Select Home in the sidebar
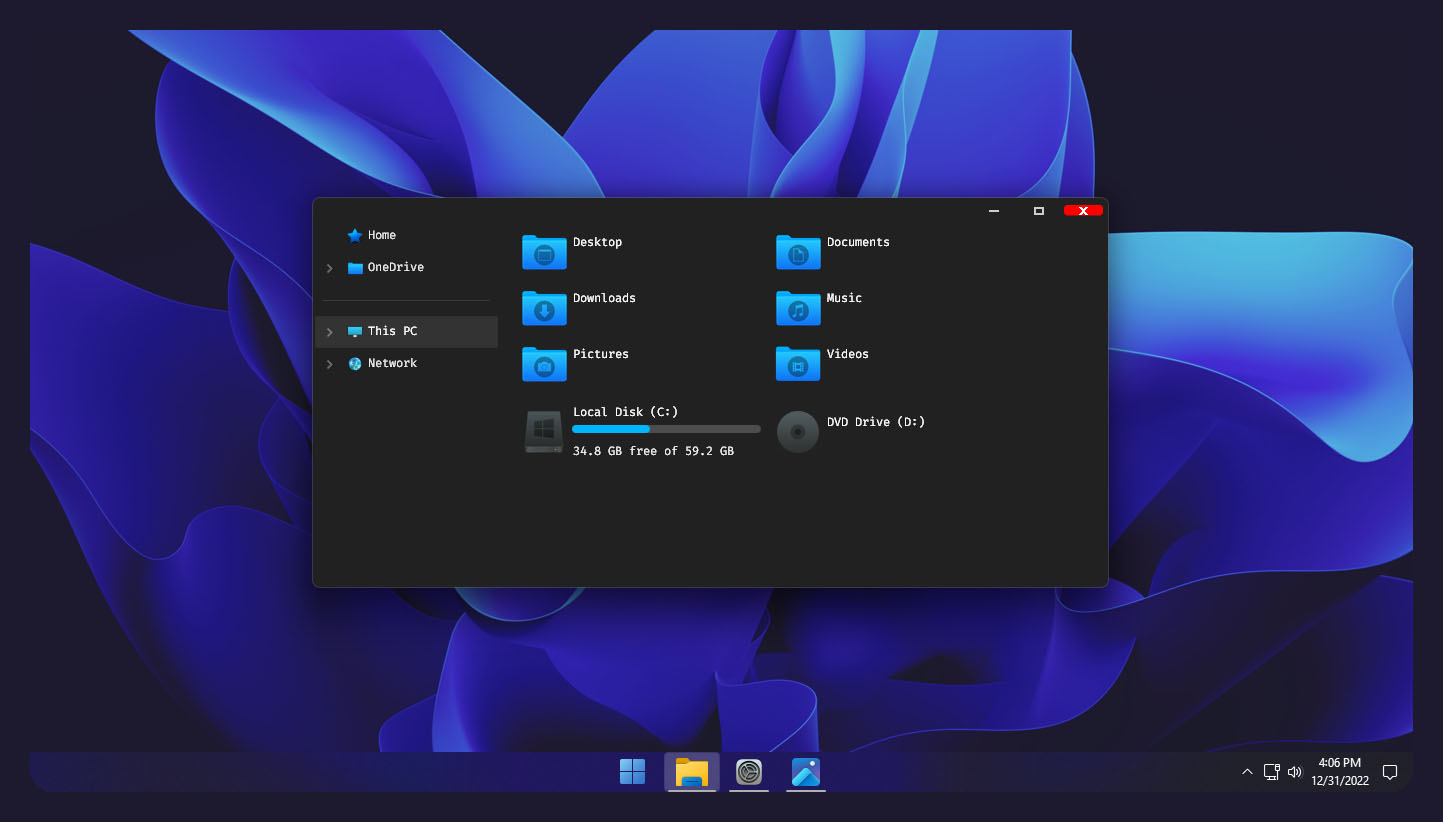 click(x=381, y=235)
